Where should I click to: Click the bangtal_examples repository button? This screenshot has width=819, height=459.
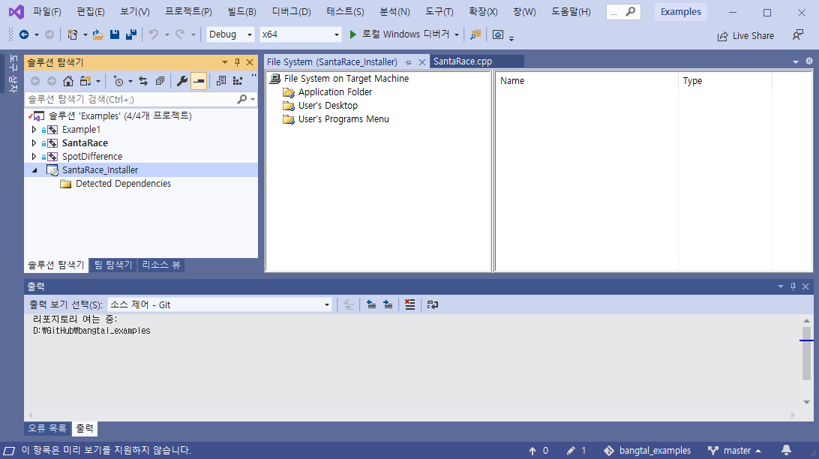pos(647,451)
